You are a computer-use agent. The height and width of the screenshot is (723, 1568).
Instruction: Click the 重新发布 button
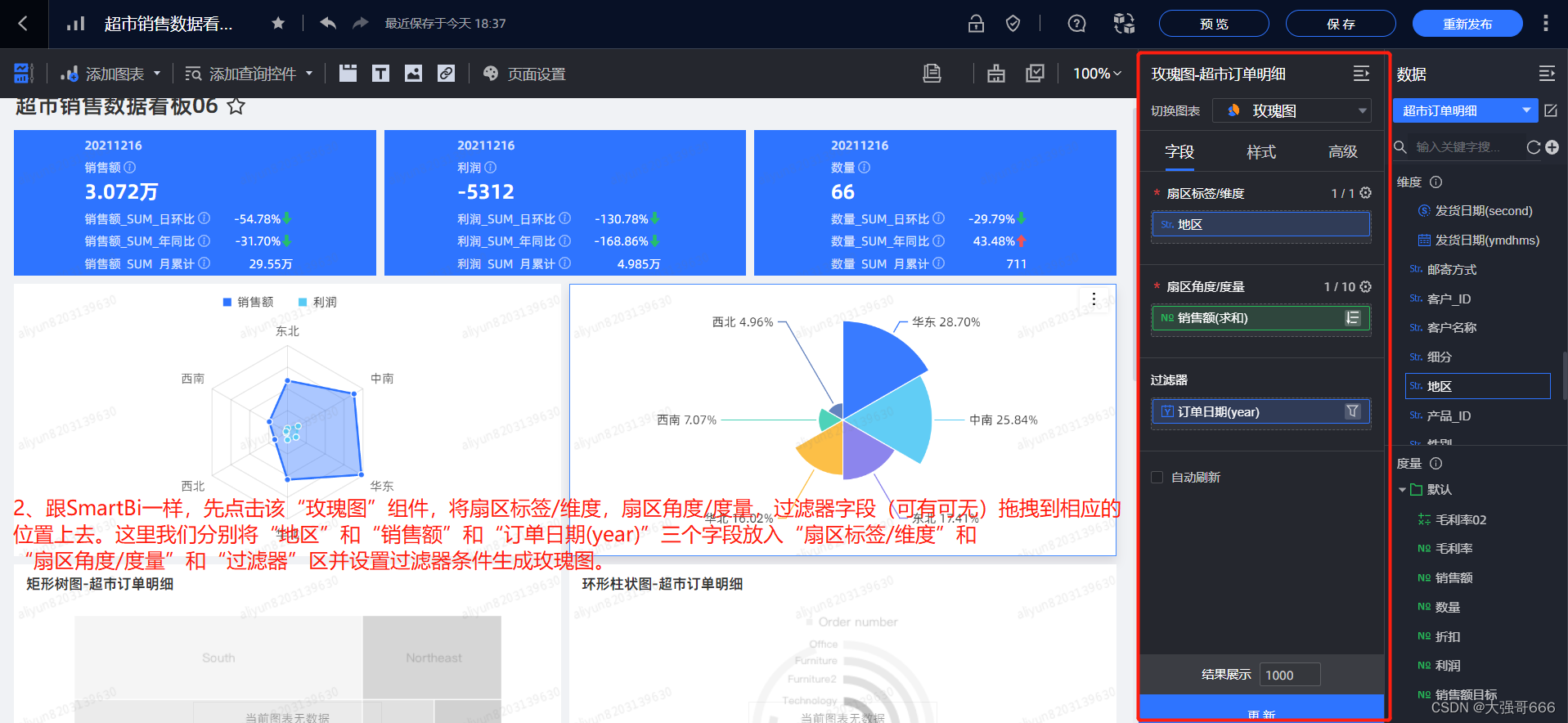coord(1467,24)
